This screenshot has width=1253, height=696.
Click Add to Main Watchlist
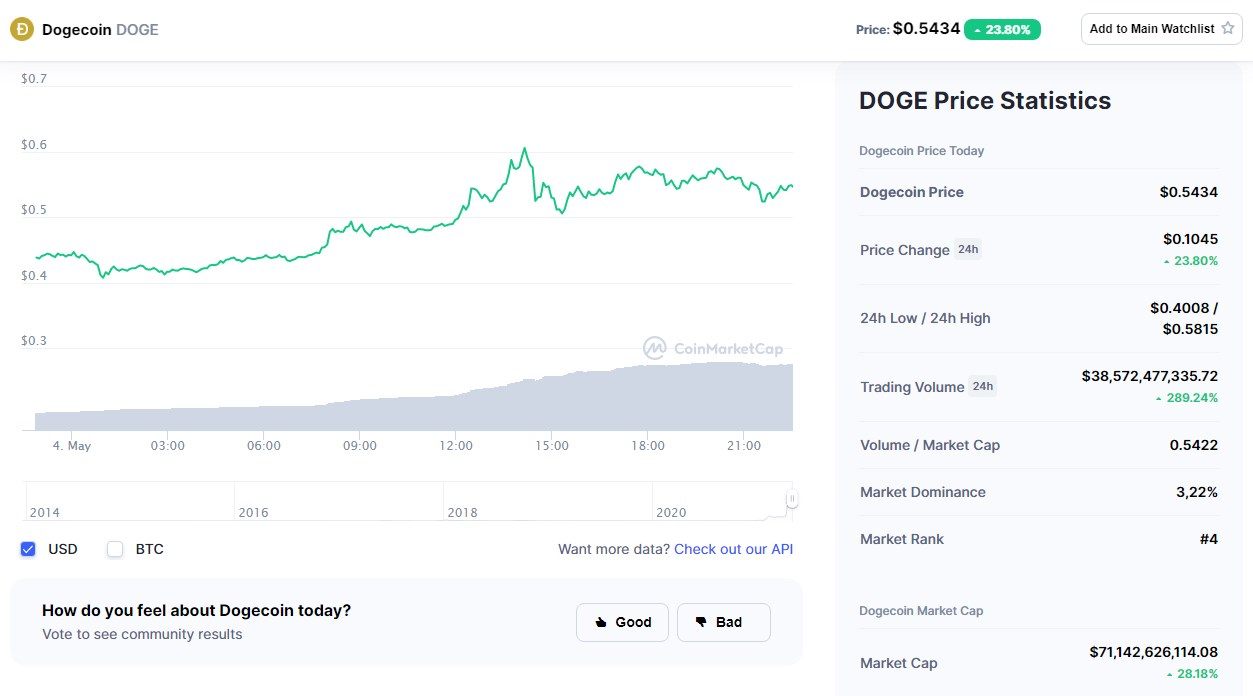pyautogui.click(x=1162, y=29)
